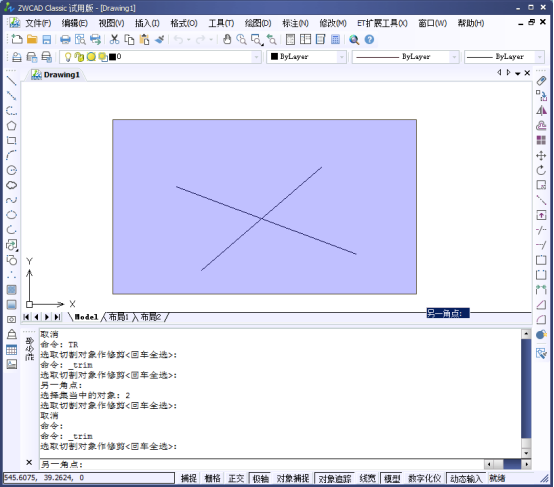Expand the layer selection dropdown

point(256,57)
